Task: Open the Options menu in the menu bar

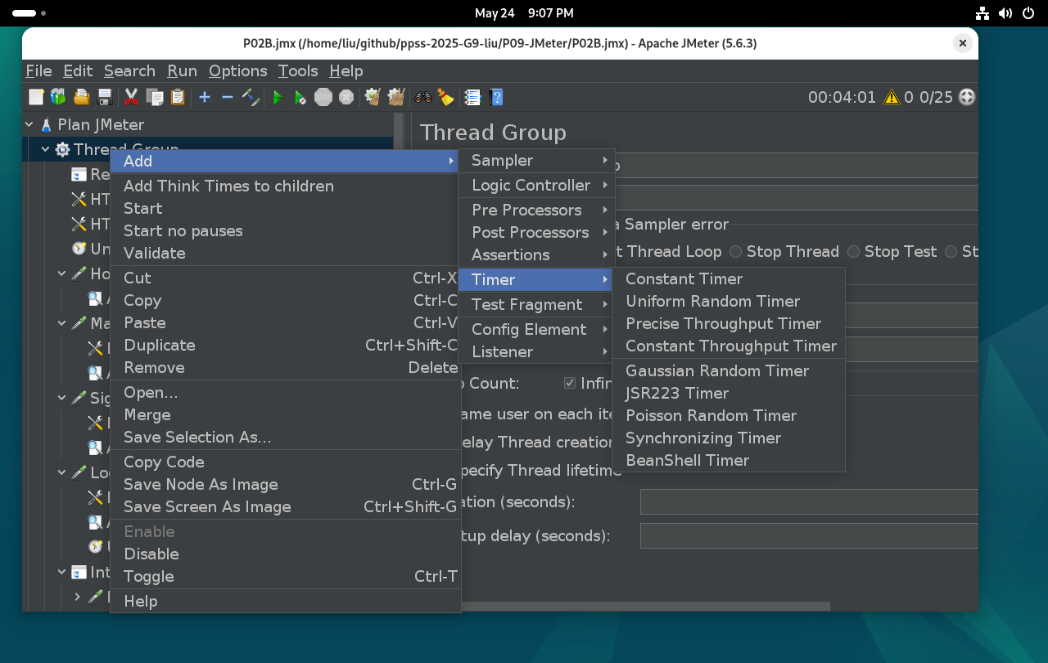Action: pyautogui.click(x=238, y=71)
